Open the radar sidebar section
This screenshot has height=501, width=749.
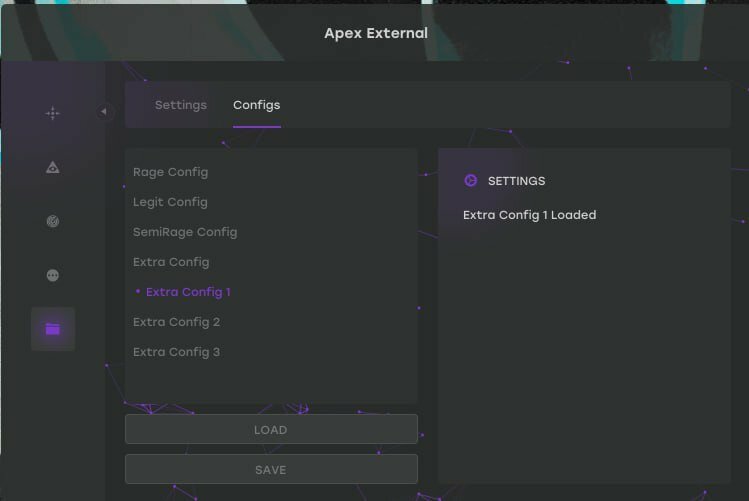pyautogui.click(x=53, y=221)
